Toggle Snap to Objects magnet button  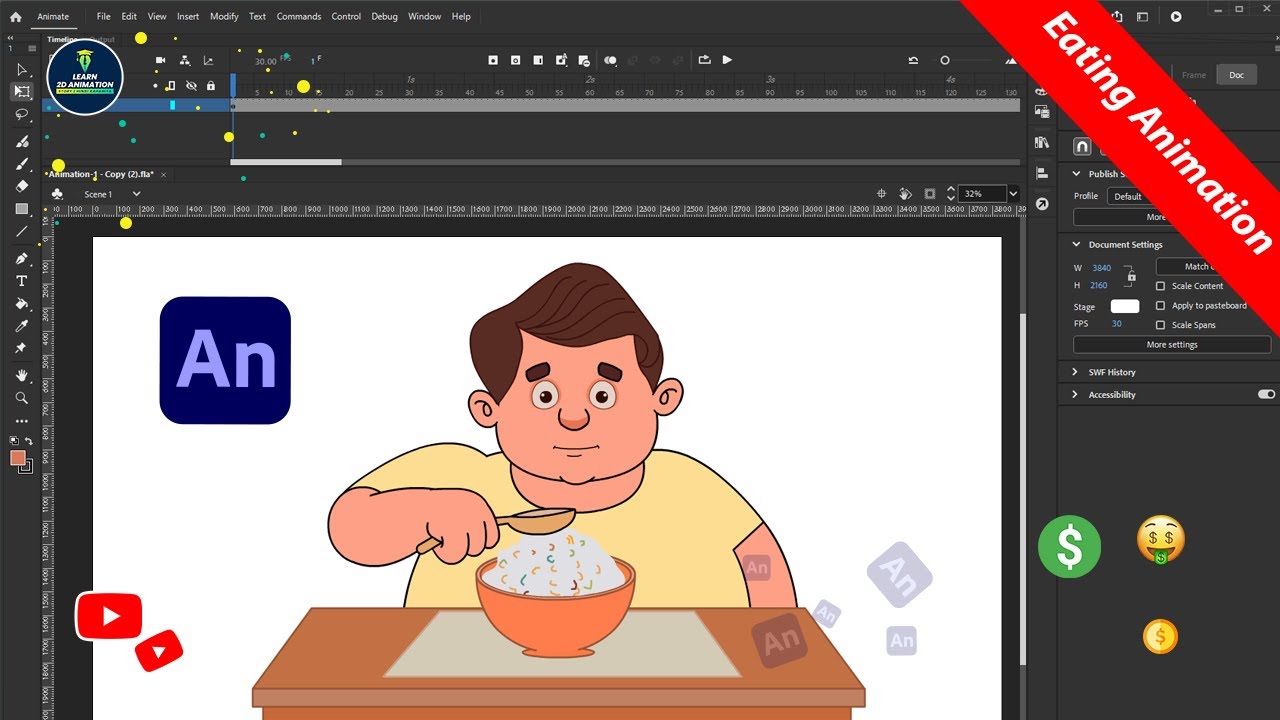pos(1082,146)
